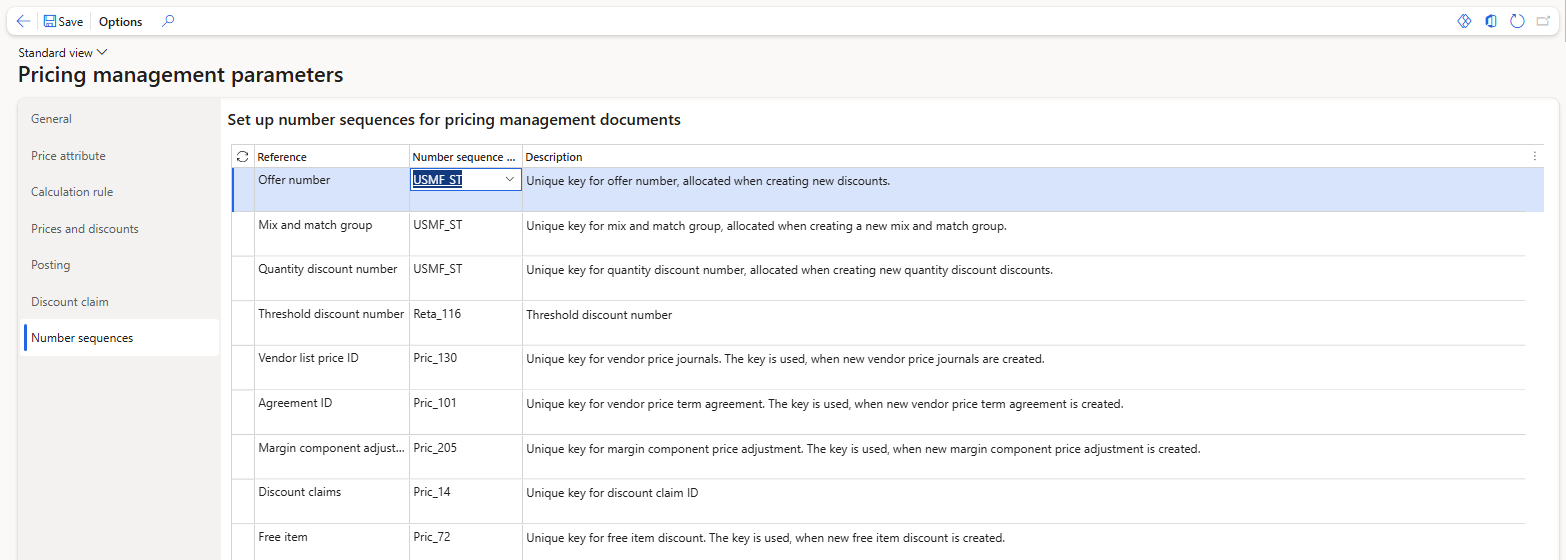Sort by Number sequence column header
Viewport: 1566px width, 560px height.
click(x=465, y=157)
